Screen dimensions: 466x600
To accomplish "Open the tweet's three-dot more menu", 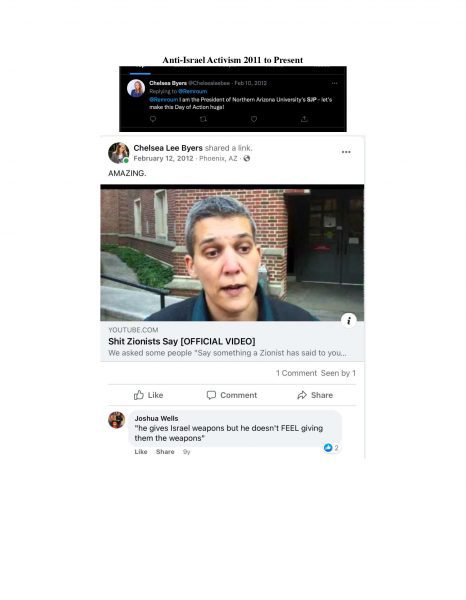I will pos(334,83).
